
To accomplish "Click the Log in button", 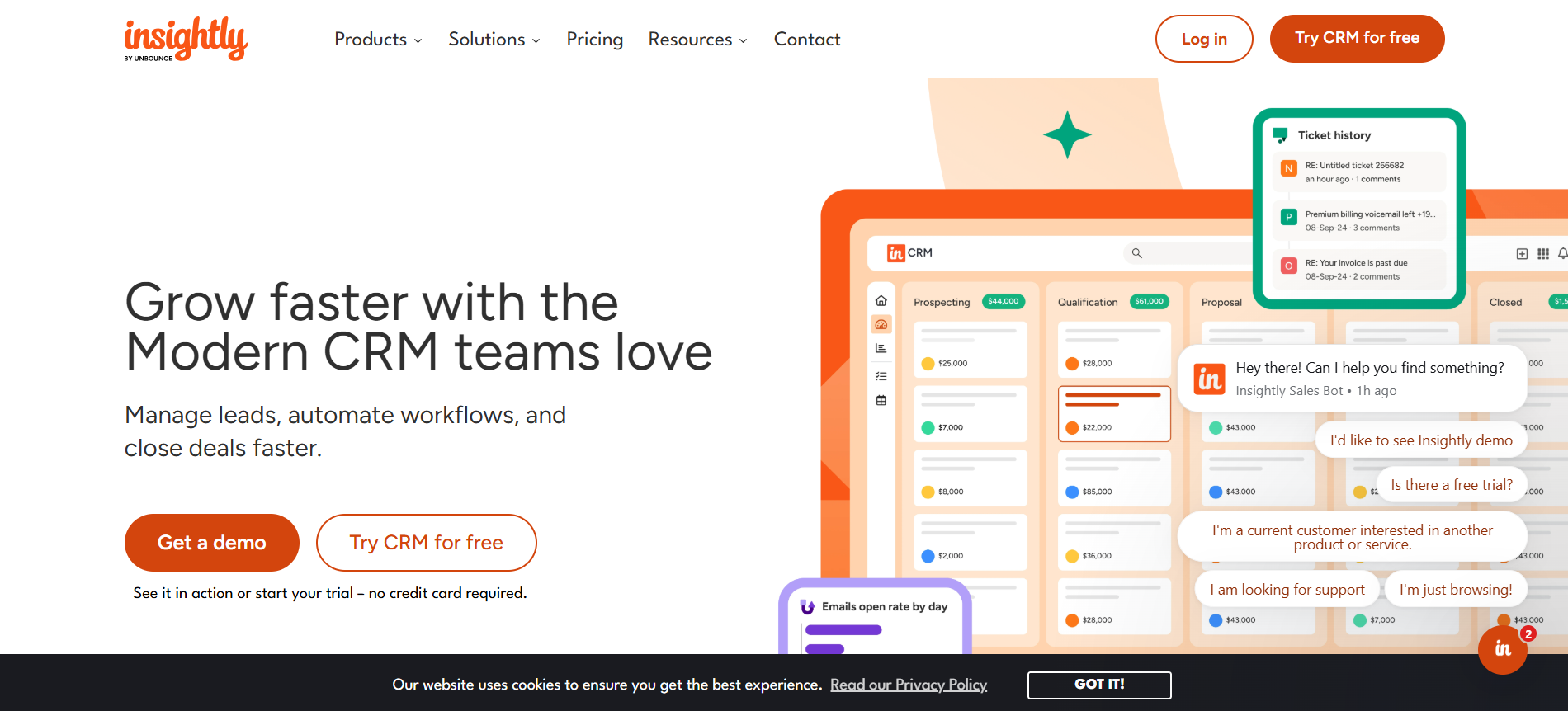I will click(x=1204, y=39).
